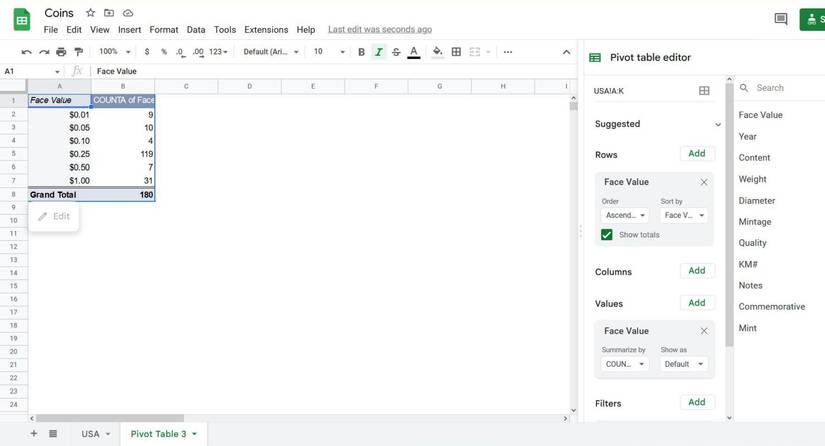Open the Show as Default dropdown
The image size is (825, 446).
coord(683,364)
